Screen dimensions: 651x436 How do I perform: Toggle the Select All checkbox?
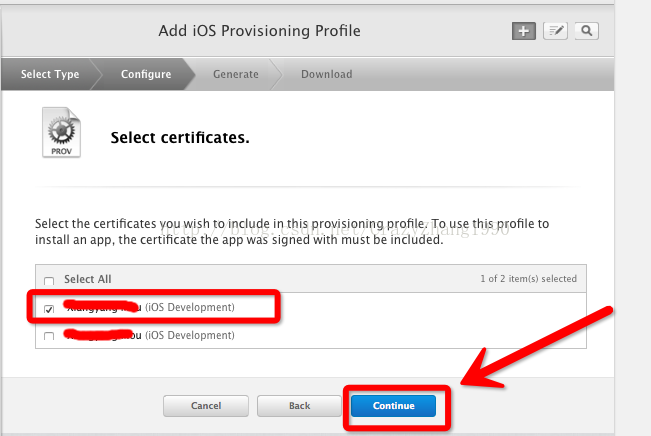point(49,280)
